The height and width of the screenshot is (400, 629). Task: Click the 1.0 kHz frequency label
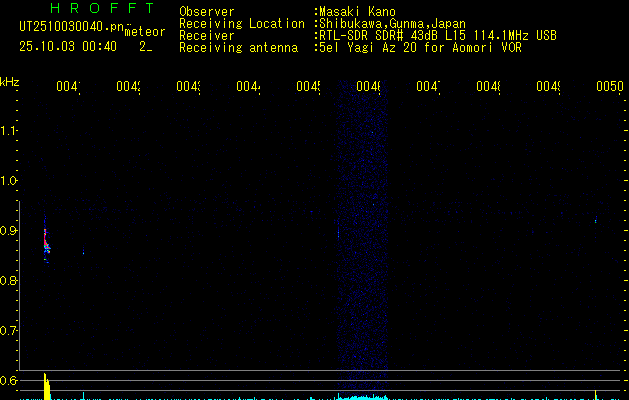[x=8, y=181]
